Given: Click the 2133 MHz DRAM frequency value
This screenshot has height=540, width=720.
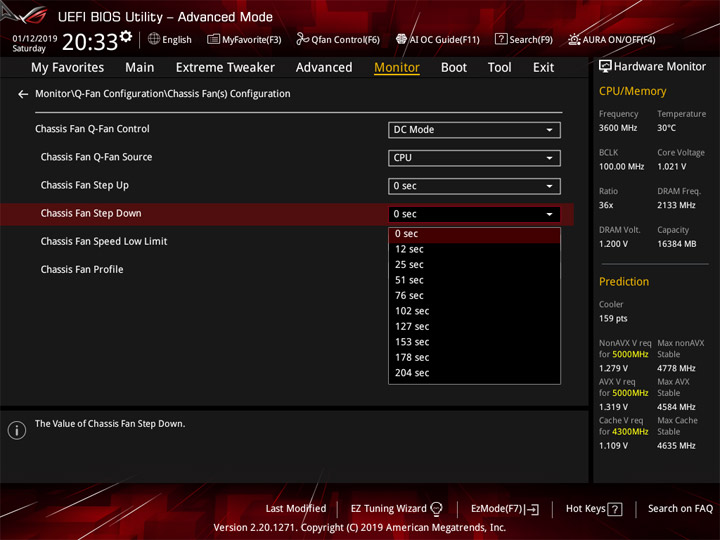Looking at the screenshot, I should pyautogui.click(x=676, y=205).
